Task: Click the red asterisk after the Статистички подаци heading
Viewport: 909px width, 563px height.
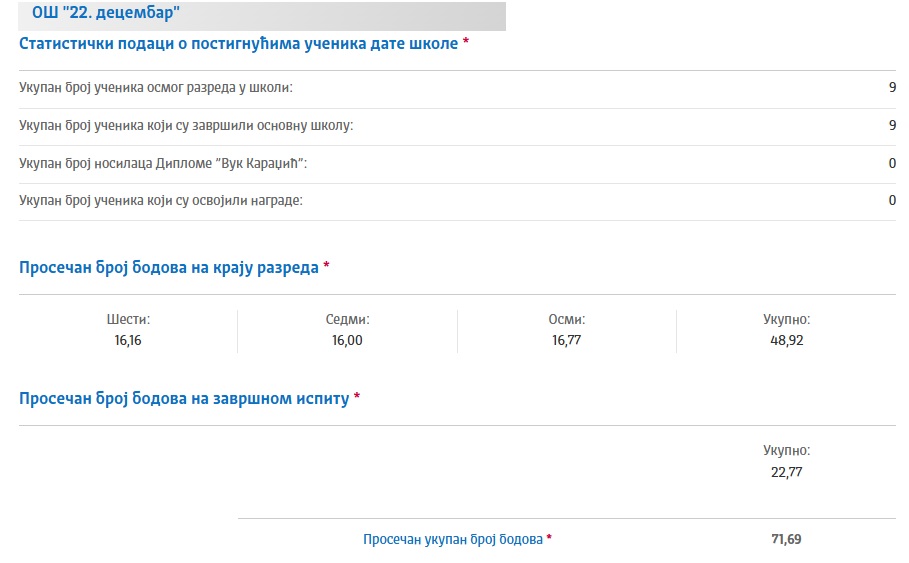Action: coord(466,41)
